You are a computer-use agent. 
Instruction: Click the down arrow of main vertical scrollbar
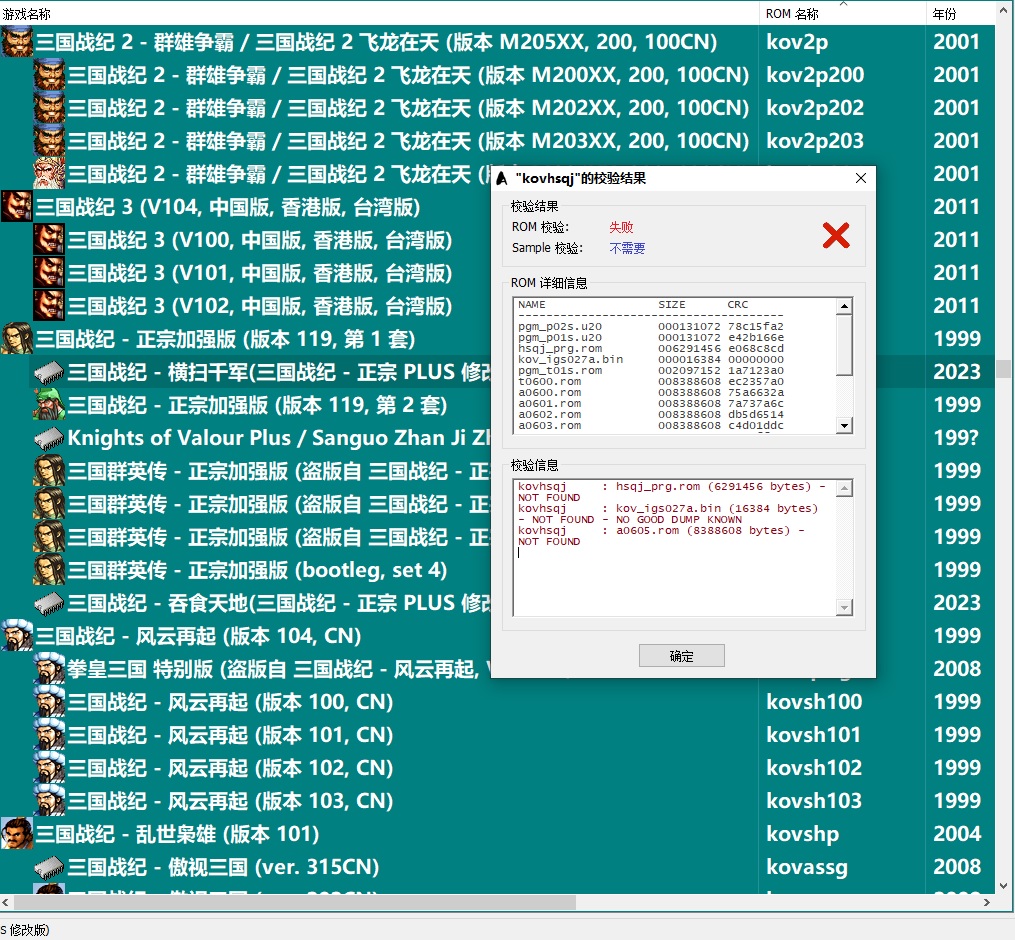[1003, 886]
